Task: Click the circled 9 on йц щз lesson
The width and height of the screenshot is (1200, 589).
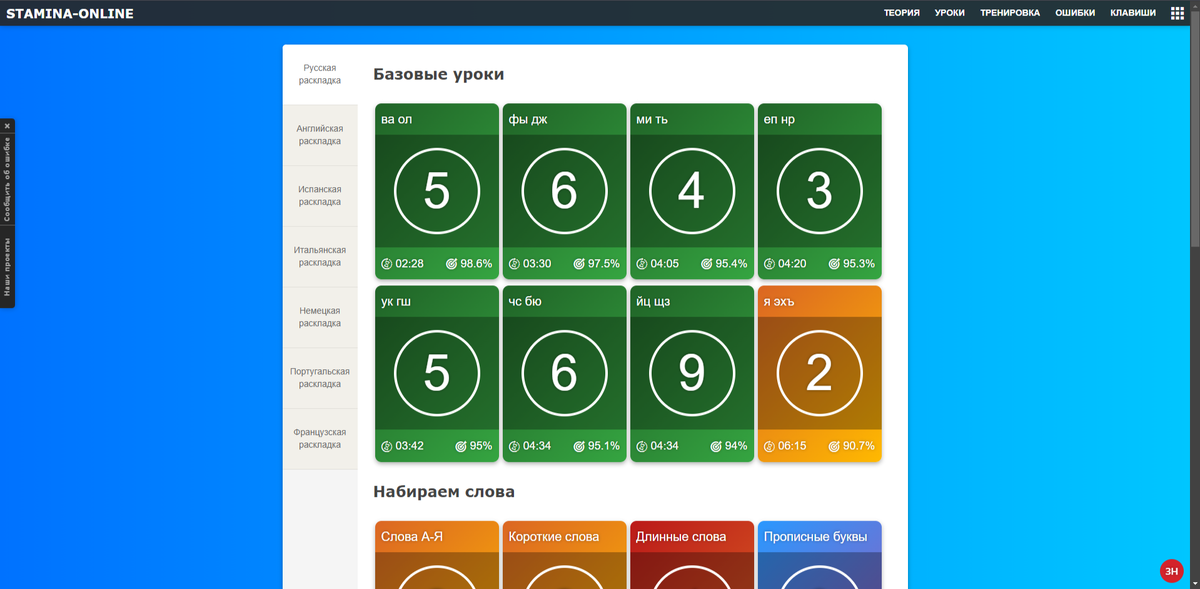Action: [x=692, y=372]
